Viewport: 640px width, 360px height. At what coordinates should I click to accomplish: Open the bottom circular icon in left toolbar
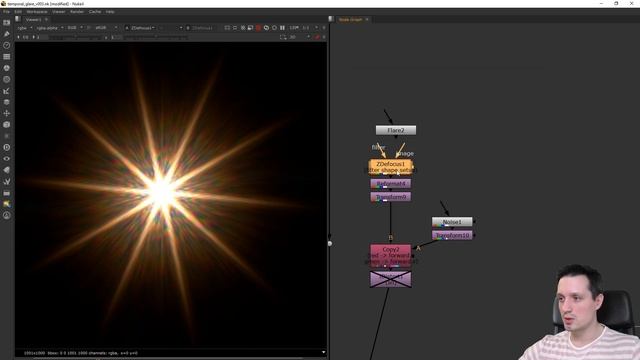tap(7, 215)
